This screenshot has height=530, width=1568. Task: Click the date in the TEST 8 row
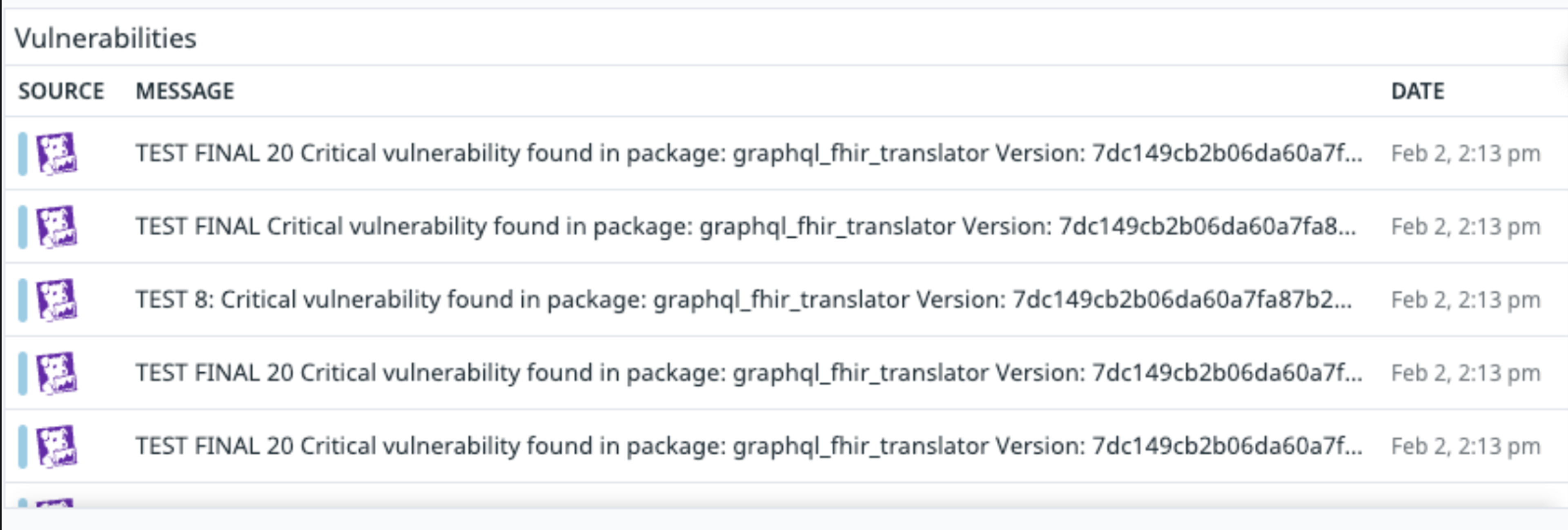click(1465, 300)
